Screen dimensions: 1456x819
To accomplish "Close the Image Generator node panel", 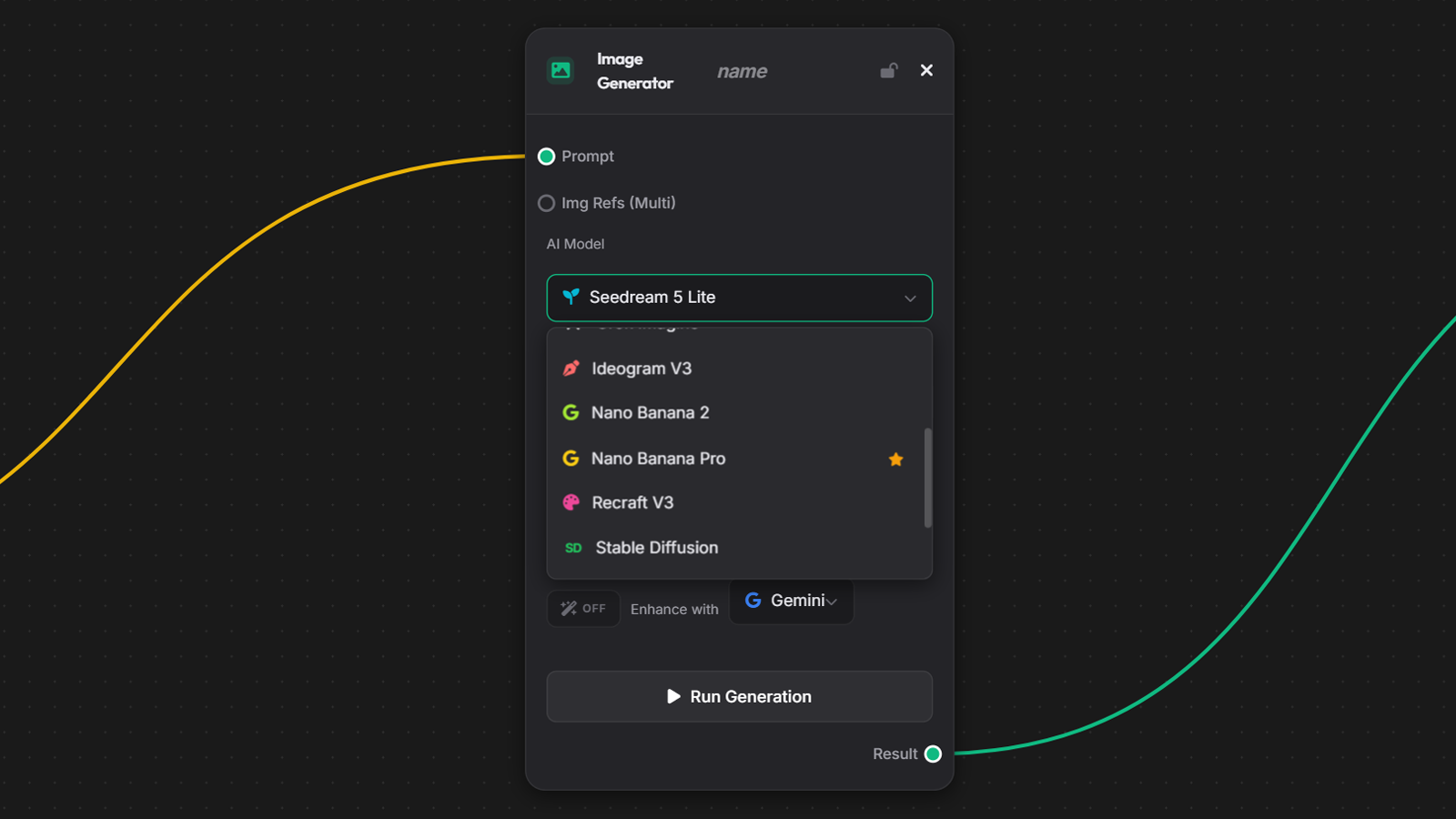I will (926, 70).
